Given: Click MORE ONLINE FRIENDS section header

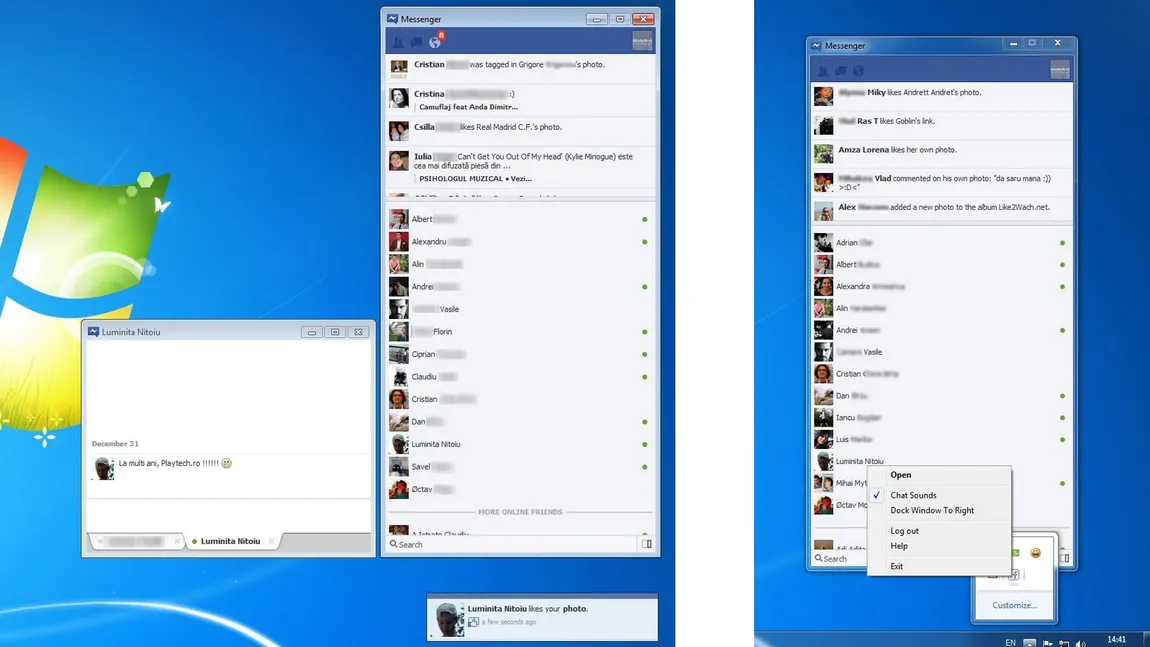Looking at the screenshot, I should [x=520, y=512].
